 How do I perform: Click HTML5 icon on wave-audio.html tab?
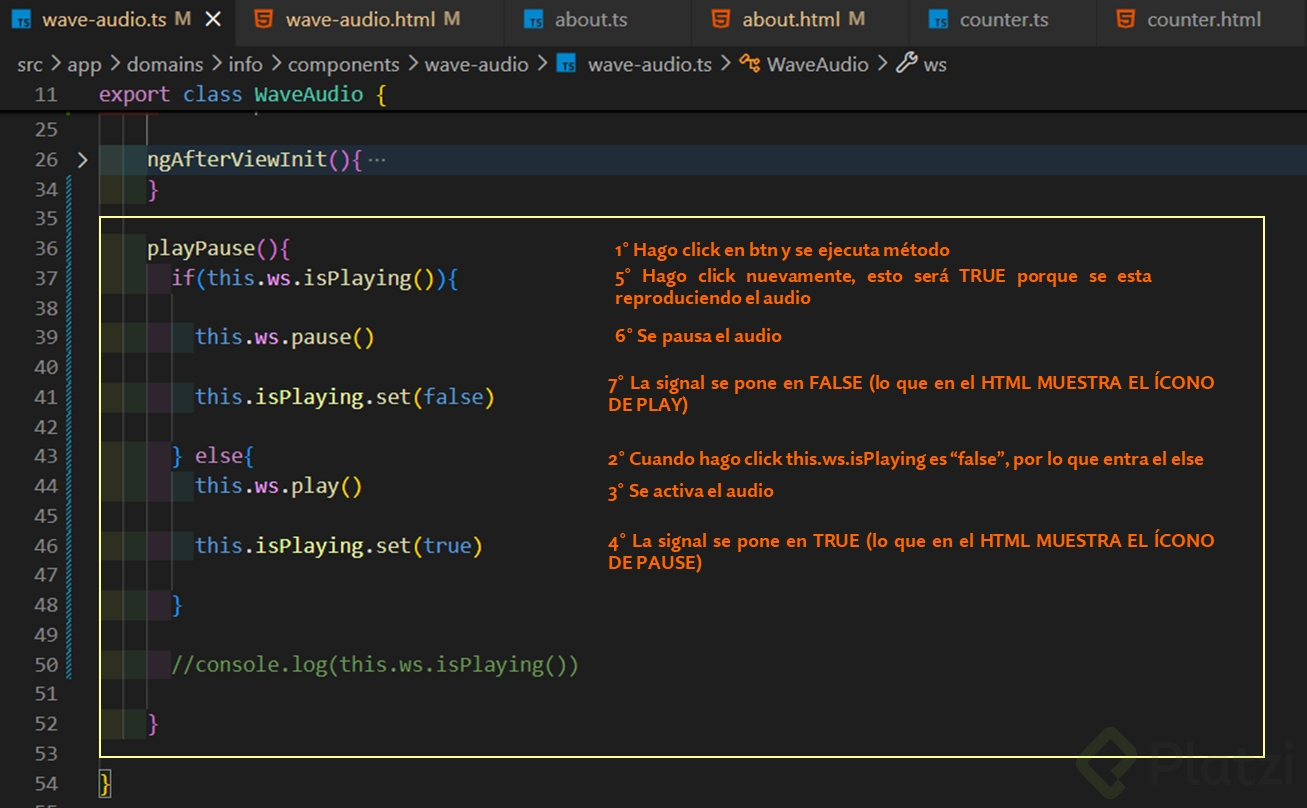[264, 19]
